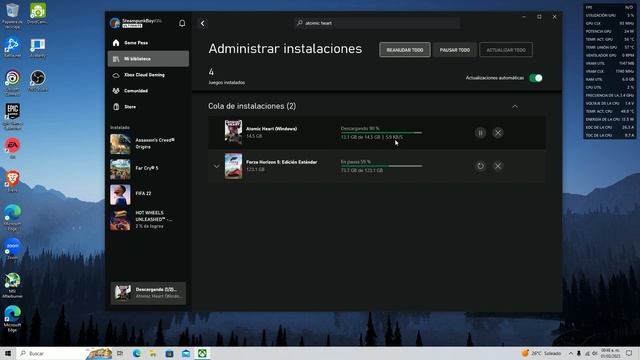Go back using the left arrow
The image size is (640, 360).
click(x=203, y=23)
